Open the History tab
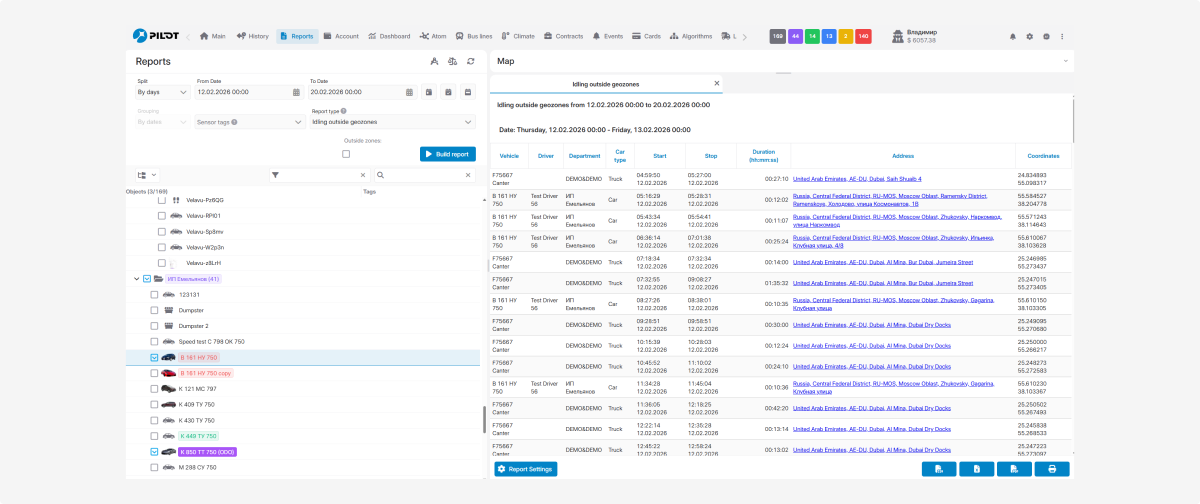 point(250,36)
